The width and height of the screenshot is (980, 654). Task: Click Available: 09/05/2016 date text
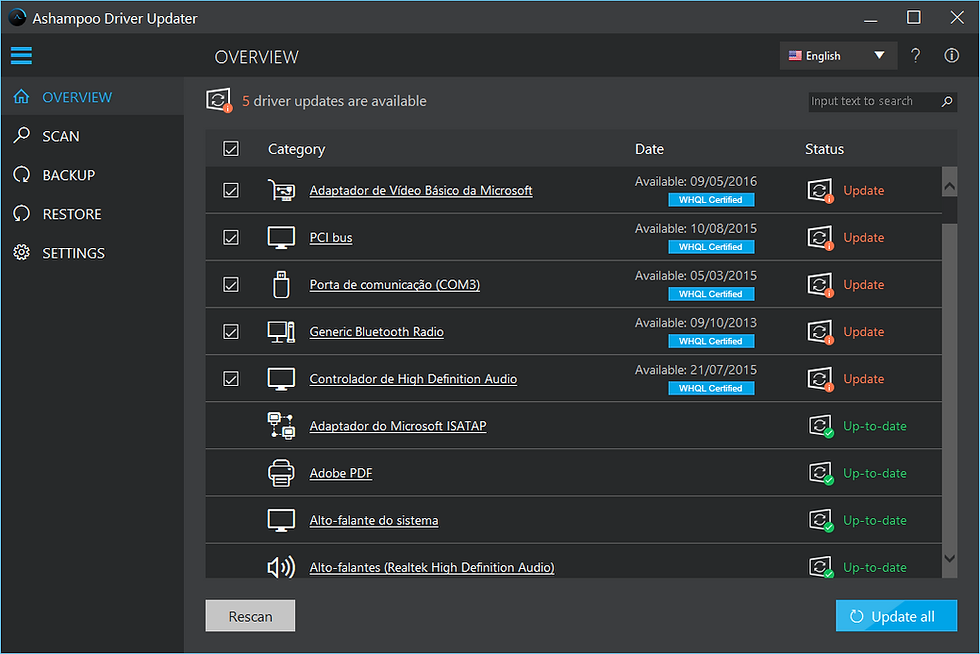click(696, 181)
